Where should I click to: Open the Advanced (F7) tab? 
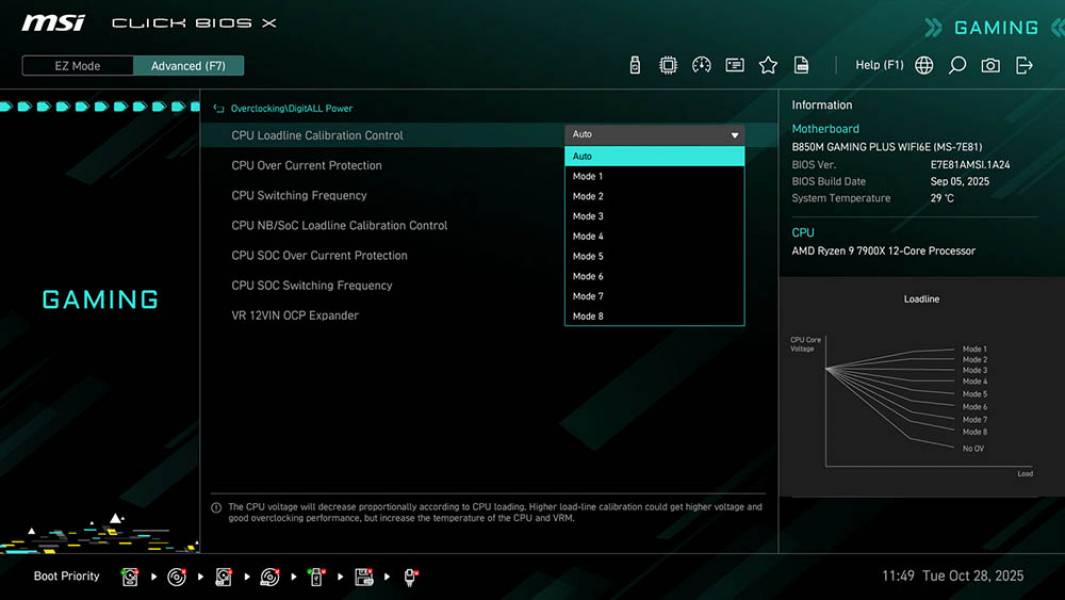(x=189, y=65)
